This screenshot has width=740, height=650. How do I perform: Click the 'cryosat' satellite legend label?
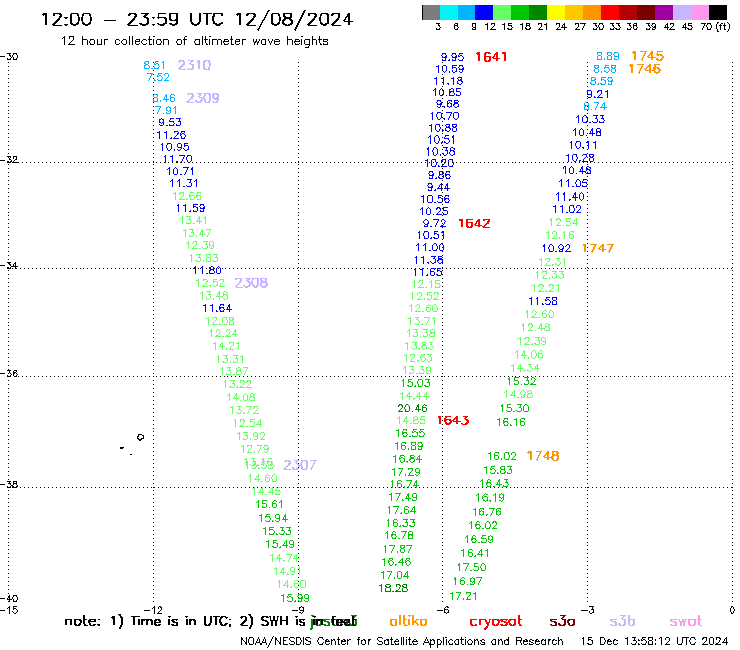point(496,622)
